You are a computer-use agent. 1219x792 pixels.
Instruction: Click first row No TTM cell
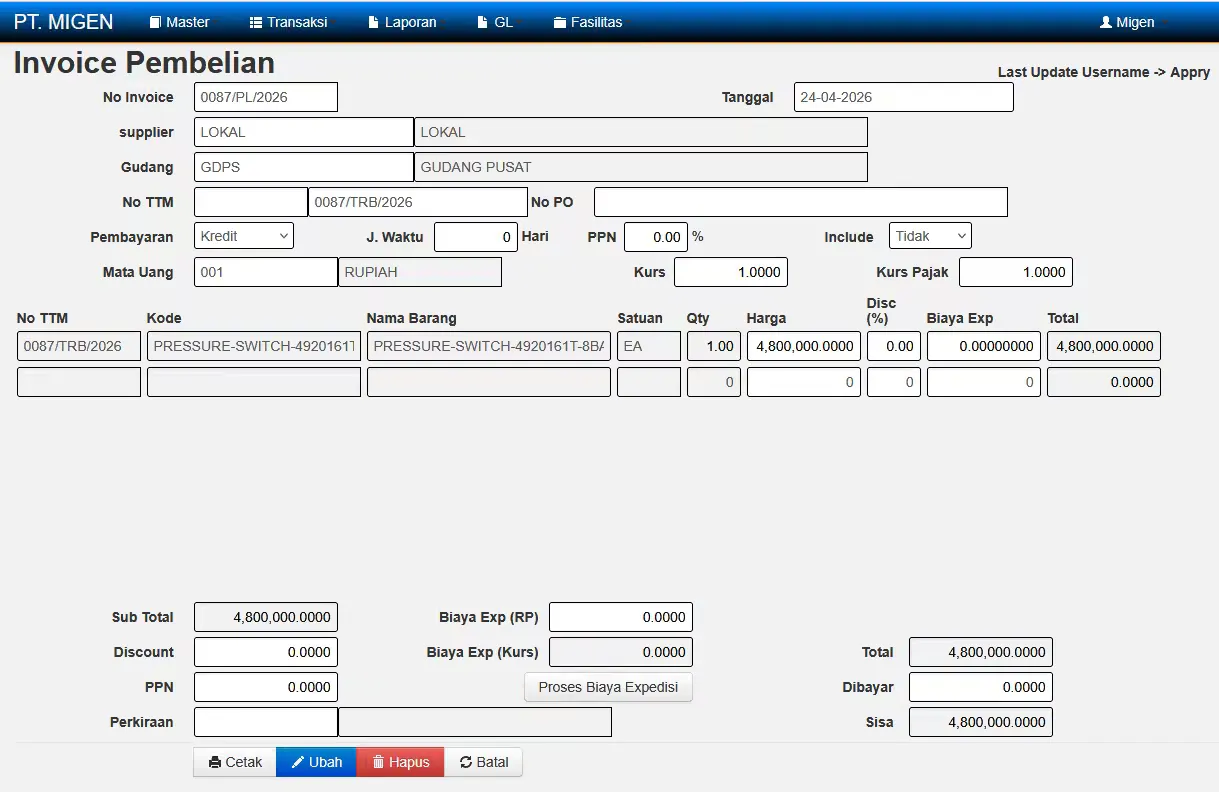(x=79, y=346)
